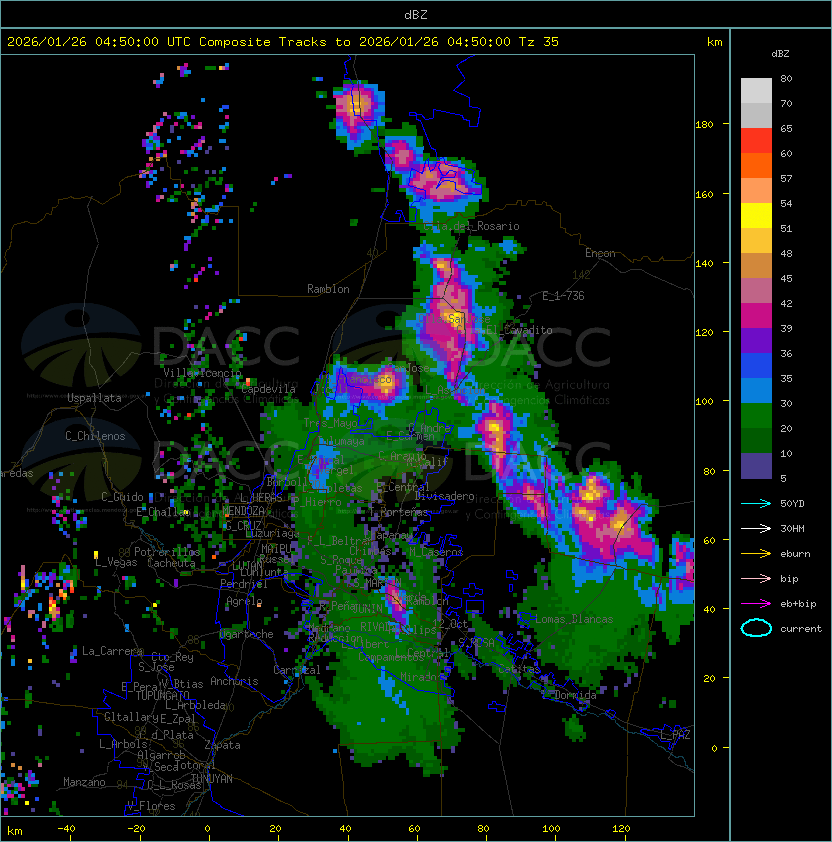This screenshot has height=842, width=832.
Task: Click the 'Divisadero' map label
Action: point(444,496)
